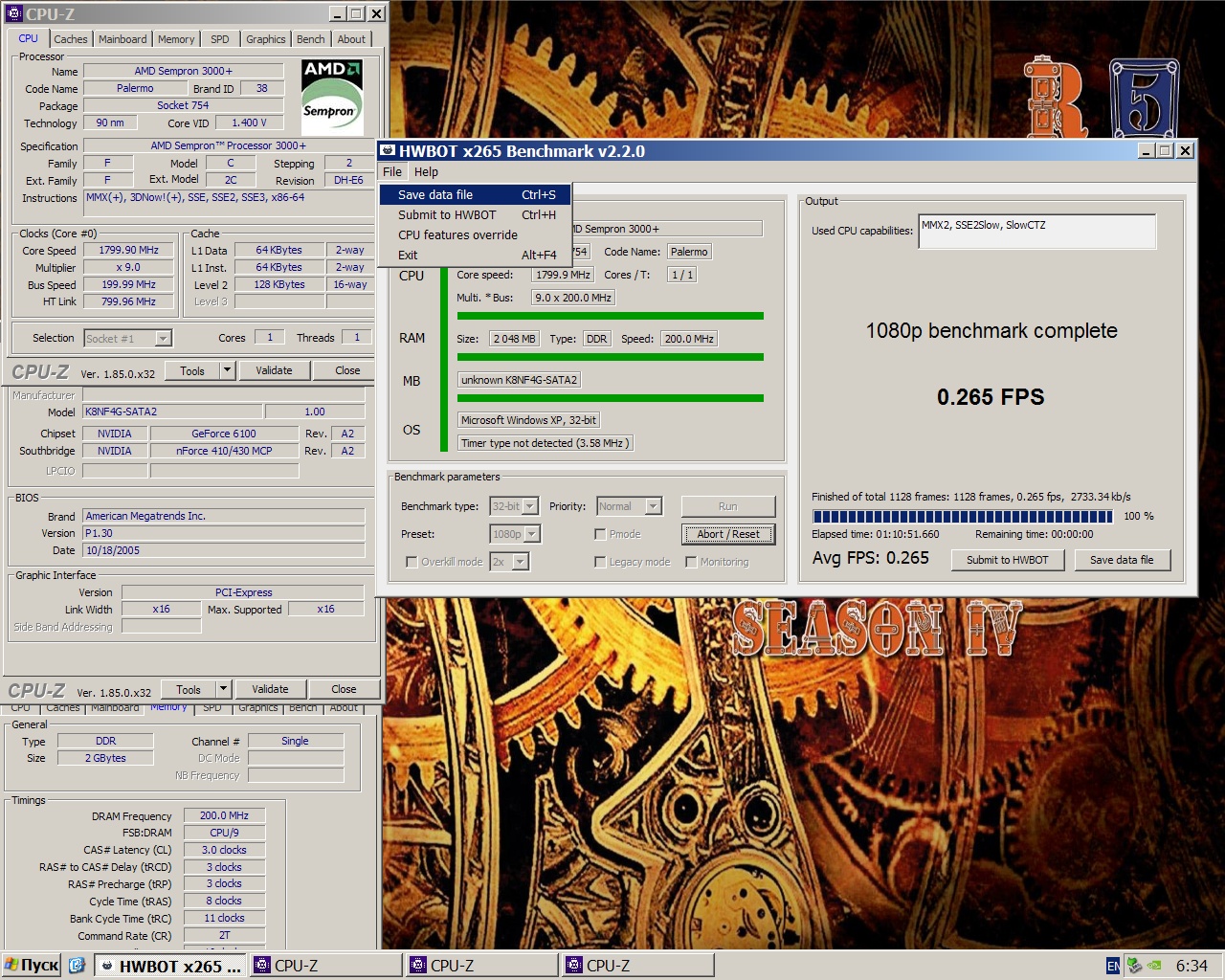Click the Palermo code name in CPU-Z

[135, 88]
